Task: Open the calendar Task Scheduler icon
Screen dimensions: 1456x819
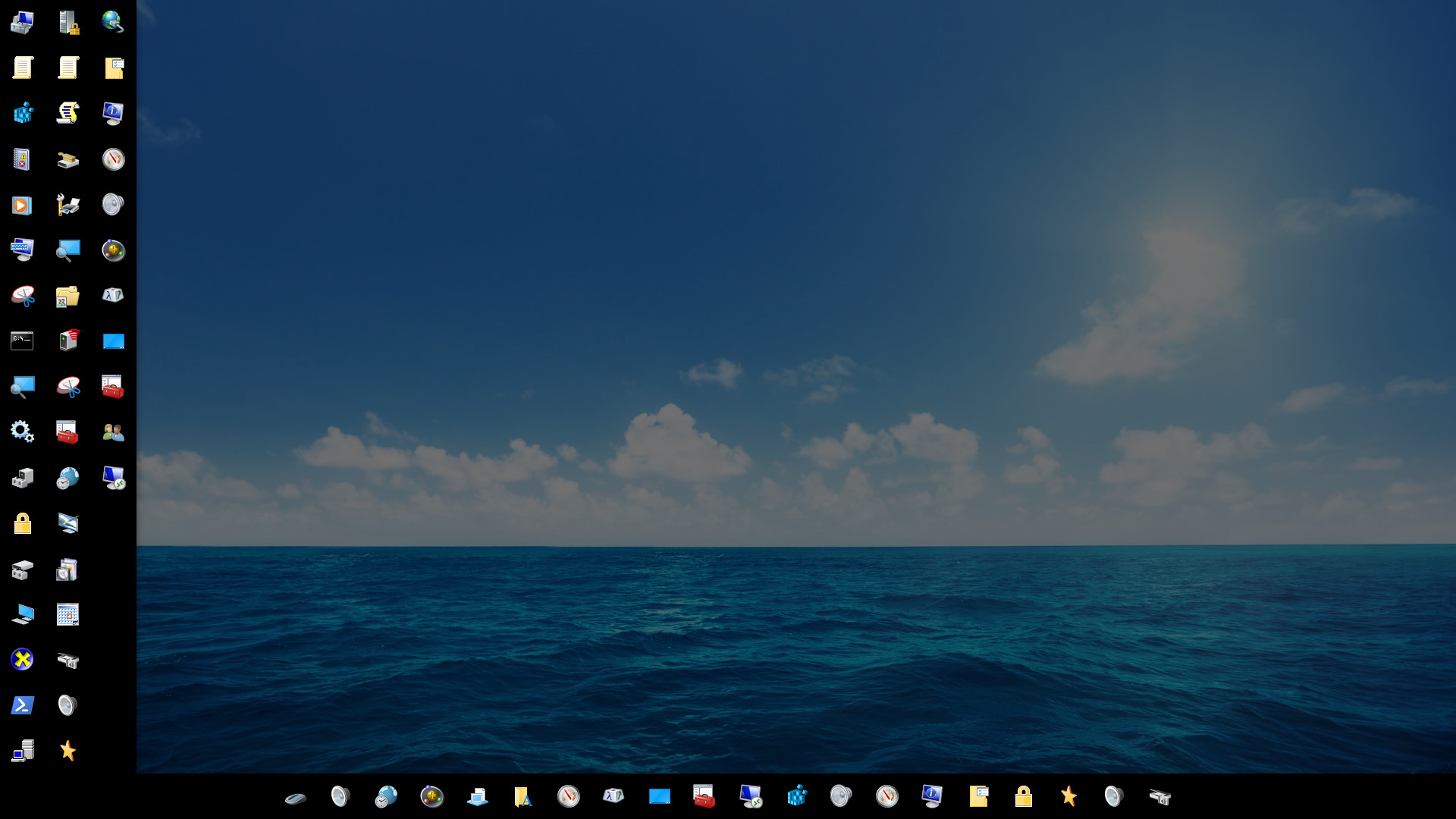Action: click(x=68, y=614)
